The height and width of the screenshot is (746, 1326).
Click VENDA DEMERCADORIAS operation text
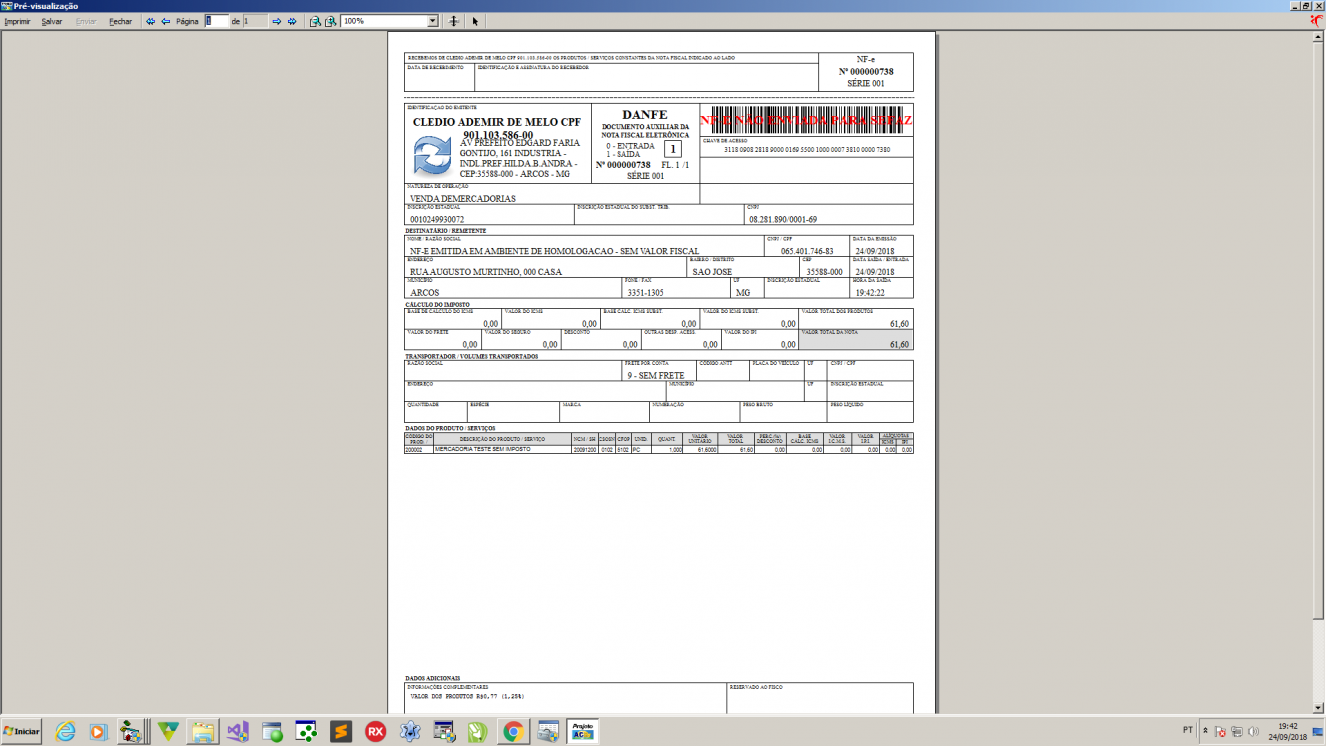pyautogui.click(x=463, y=198)
